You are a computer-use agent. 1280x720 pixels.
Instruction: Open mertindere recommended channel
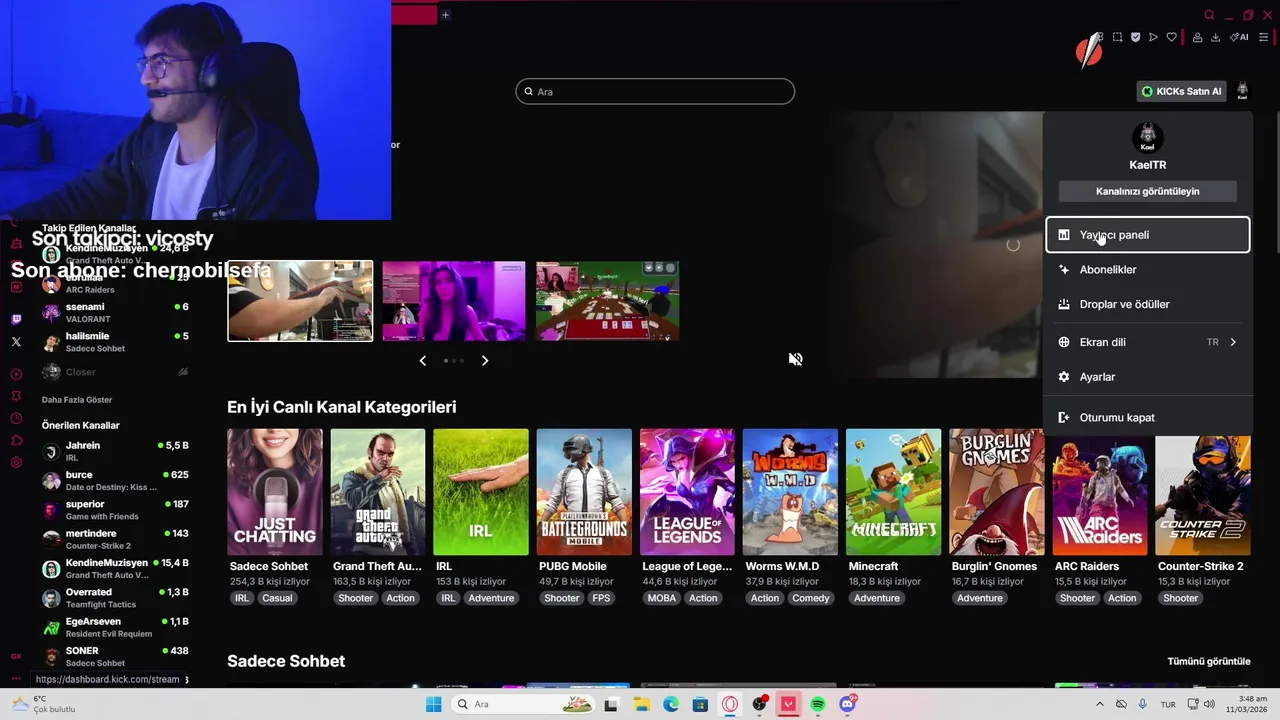[x=115, y=539]
